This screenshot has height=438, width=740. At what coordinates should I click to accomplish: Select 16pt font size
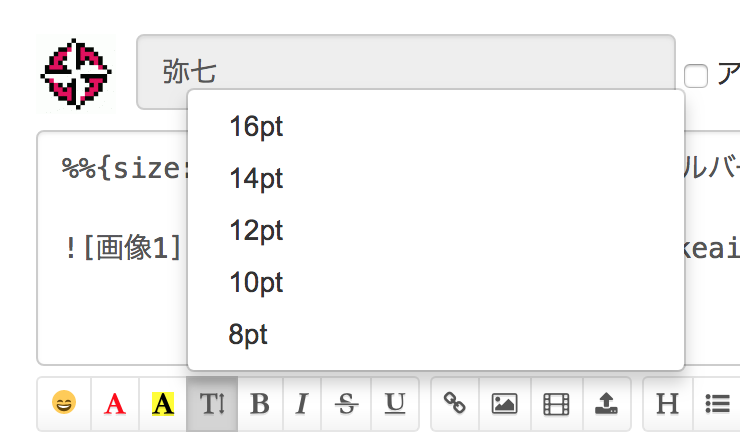[256, 127]
